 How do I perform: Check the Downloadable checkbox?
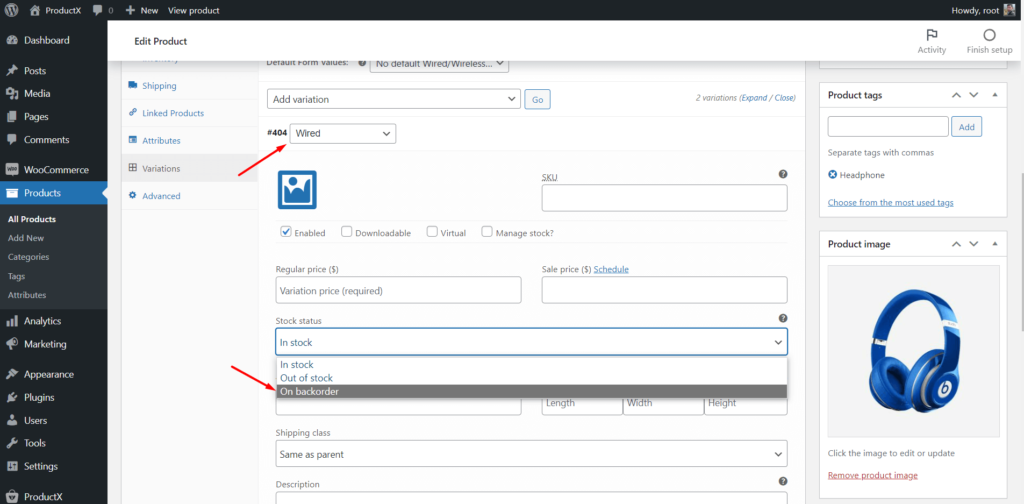pos(347,232)
